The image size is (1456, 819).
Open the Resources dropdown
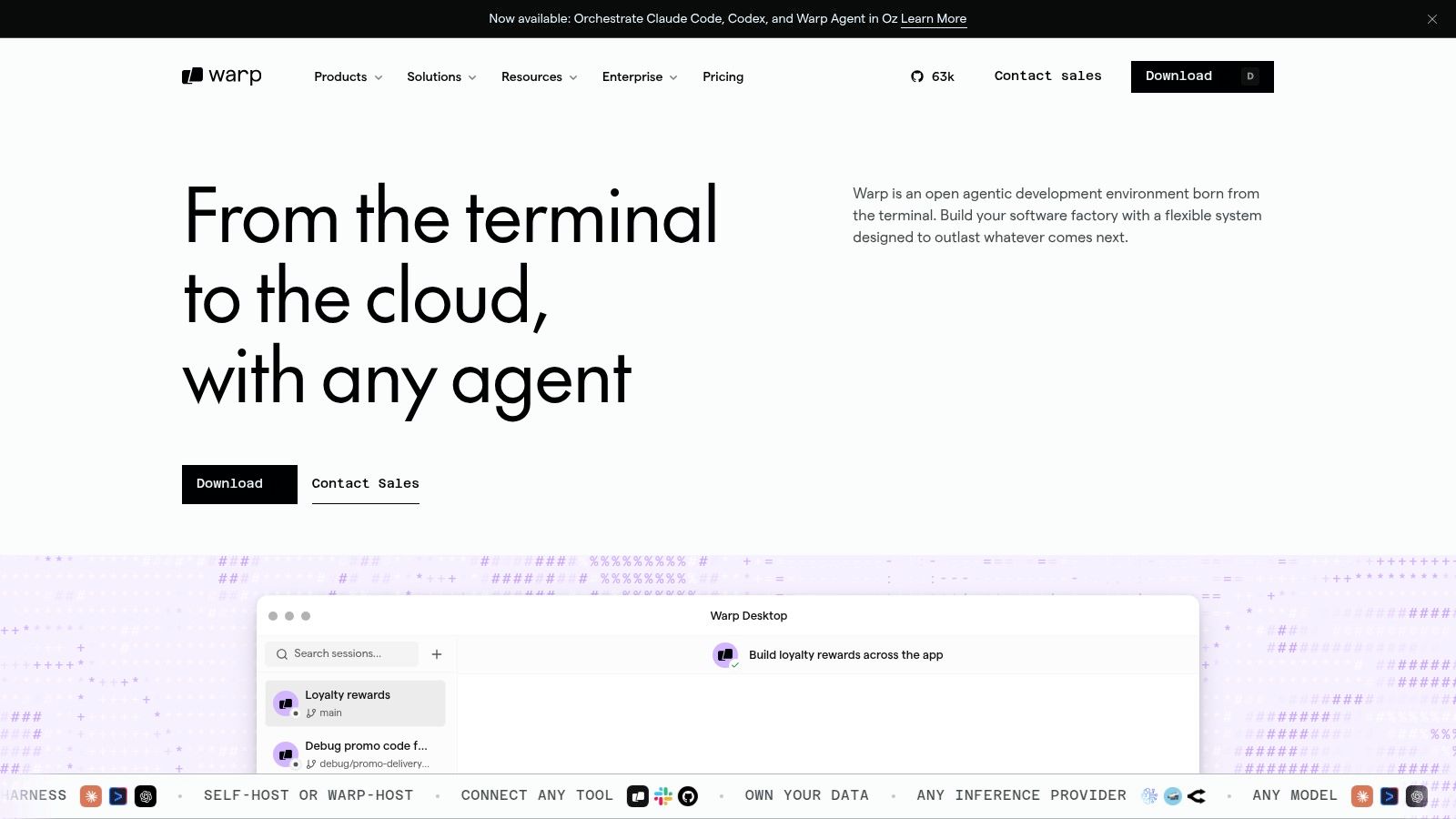point(539,77)
